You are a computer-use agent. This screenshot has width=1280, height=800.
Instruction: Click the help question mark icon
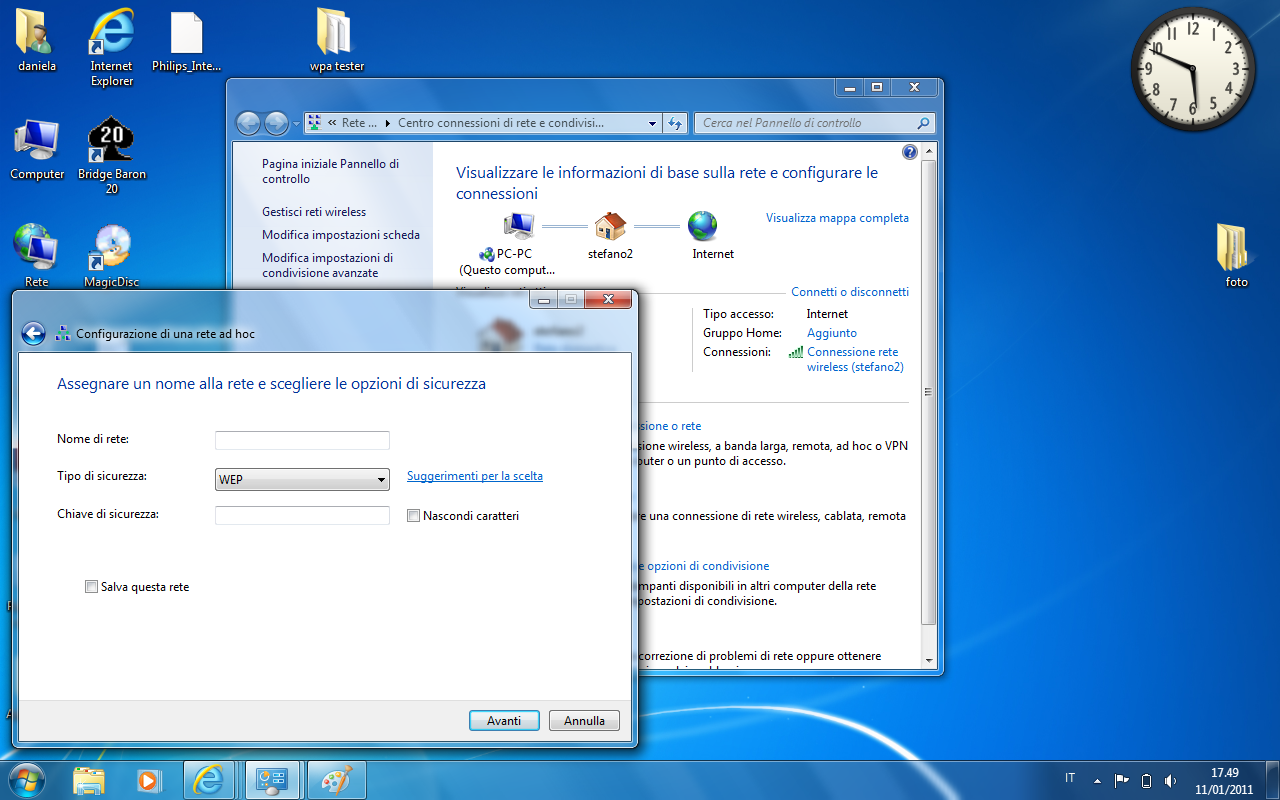(x=909, y=152)
